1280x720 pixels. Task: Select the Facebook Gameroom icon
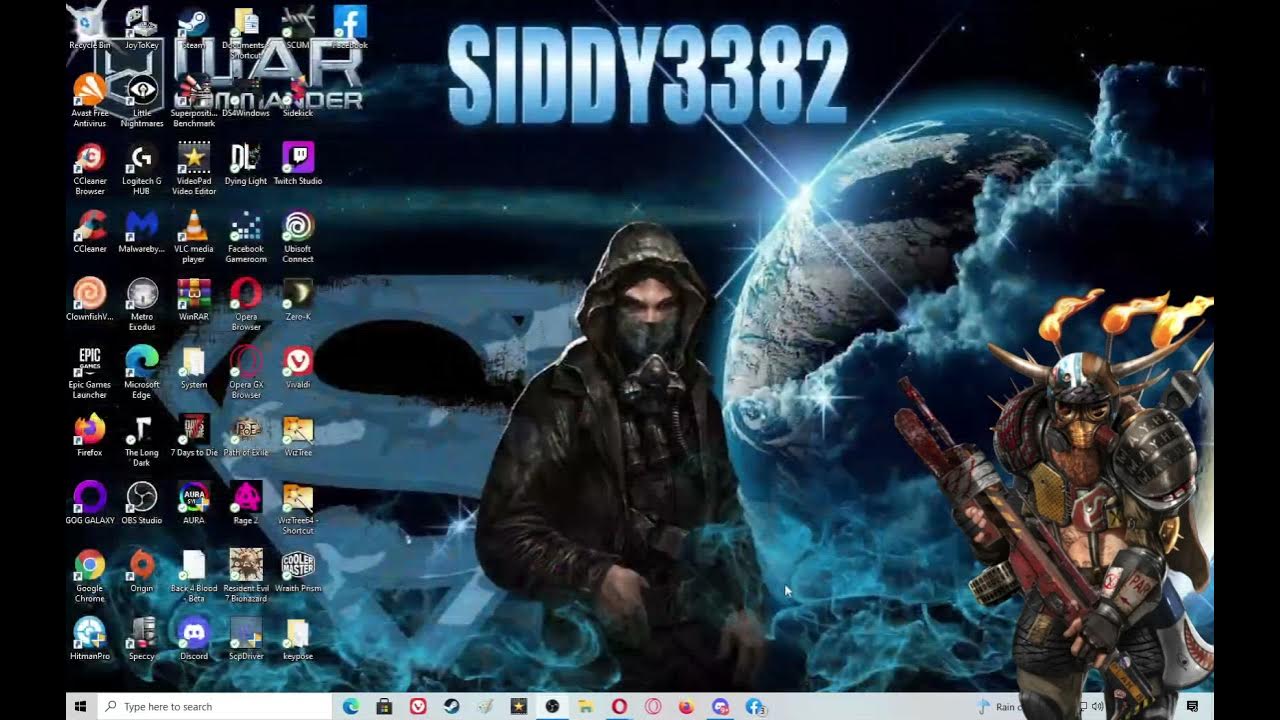246,236
